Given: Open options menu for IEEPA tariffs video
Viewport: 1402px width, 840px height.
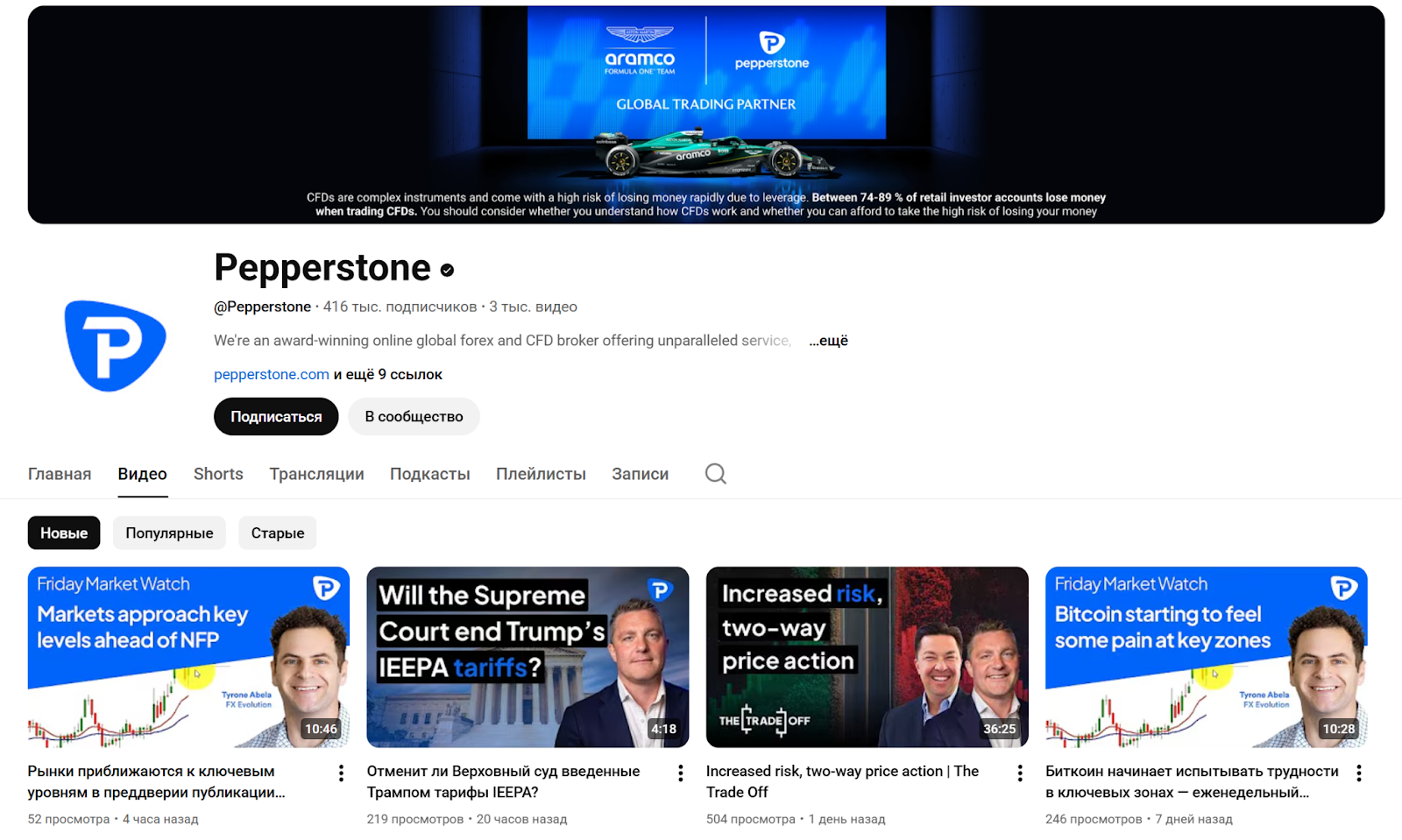Looking at the screenshot, I should coord(680,773).
